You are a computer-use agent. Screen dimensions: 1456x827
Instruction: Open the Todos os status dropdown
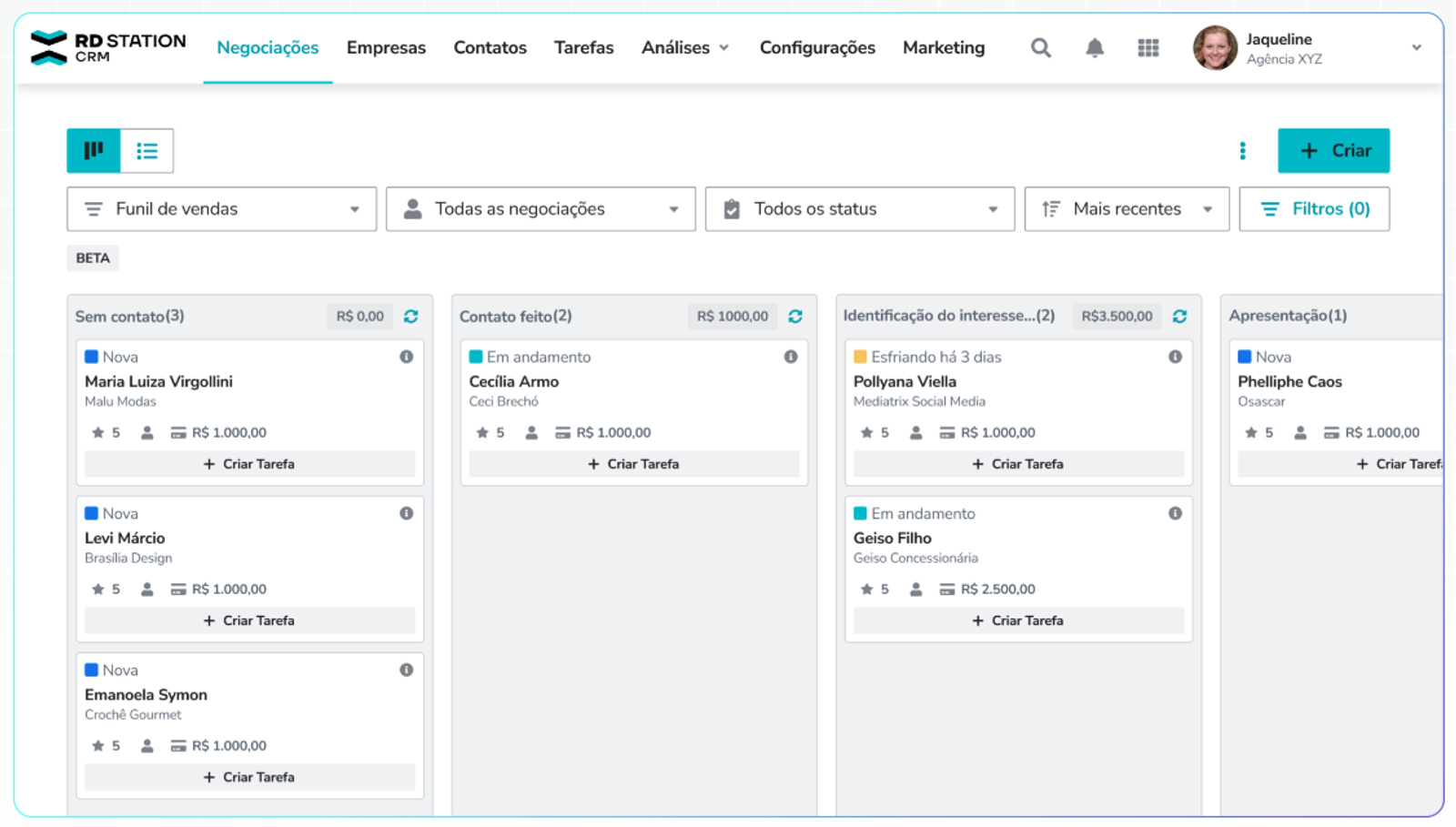[x=859, y=209]
